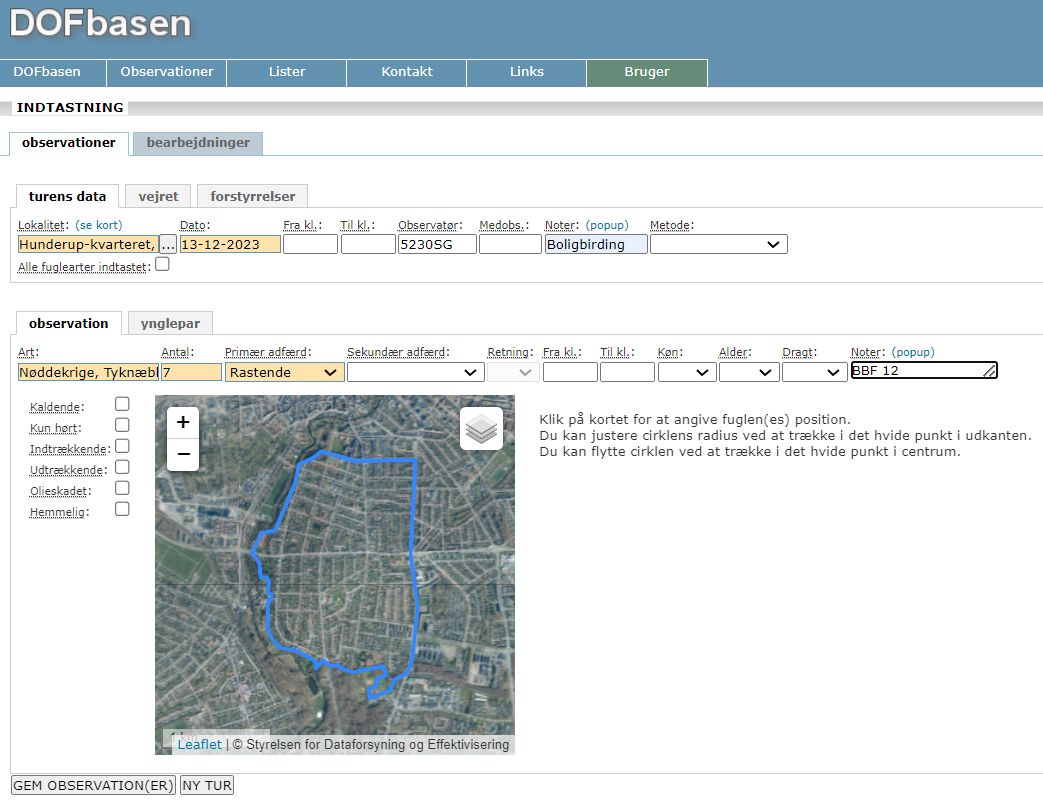1043x810 pixels.
Task: Open Primær adfærd dropdown showing Rastende
Action: [x=284, y=372]
